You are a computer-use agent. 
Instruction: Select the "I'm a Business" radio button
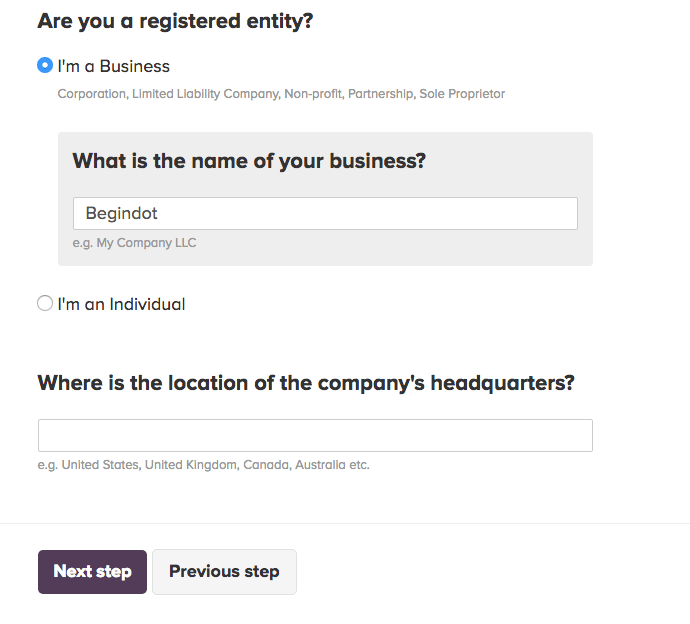[45, 66]
